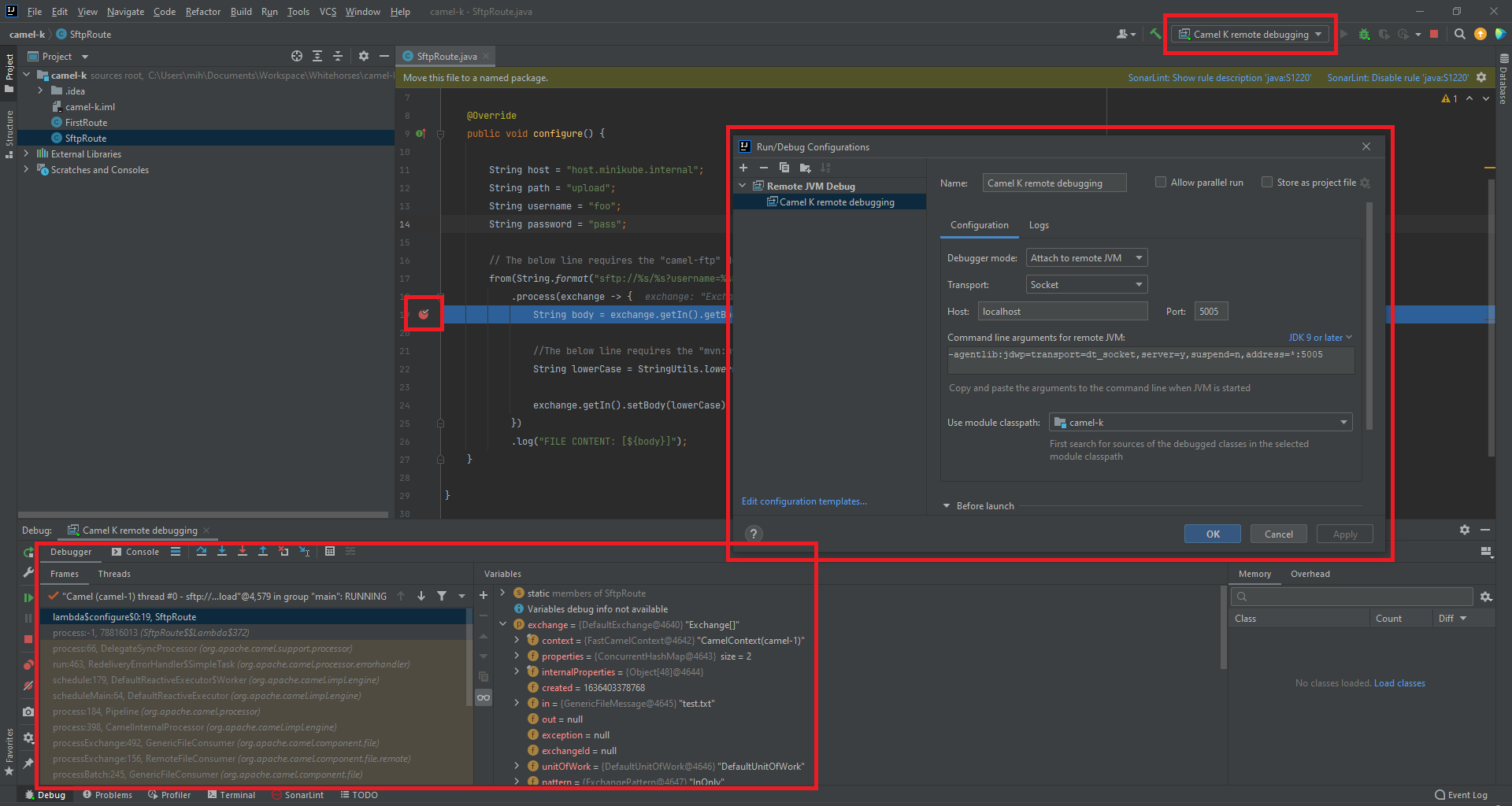Click the Cancel button
Screen dimensions: 1512x806
tap(1278, 534)
